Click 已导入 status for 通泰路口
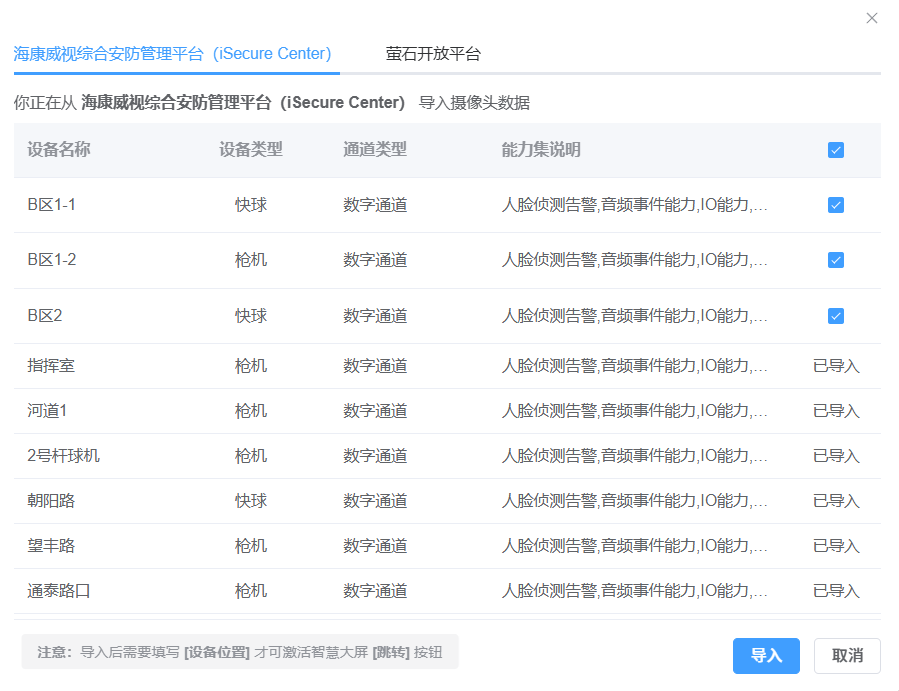Image resolution: width=899 pixels, height=691 pixels. point(836,591)
